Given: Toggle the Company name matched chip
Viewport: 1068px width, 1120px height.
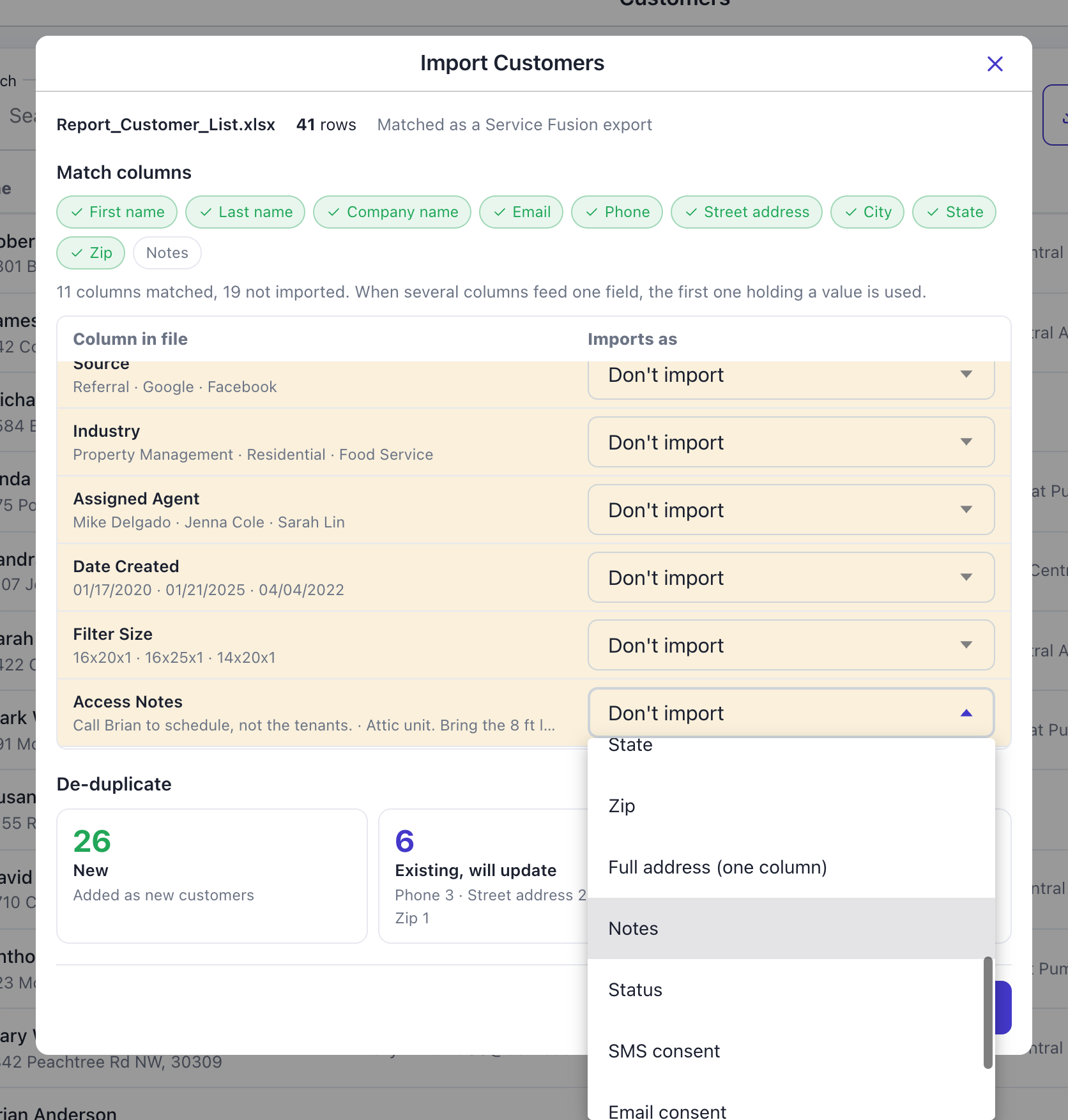Looking at the screenshot, I should tap(392, 212).
